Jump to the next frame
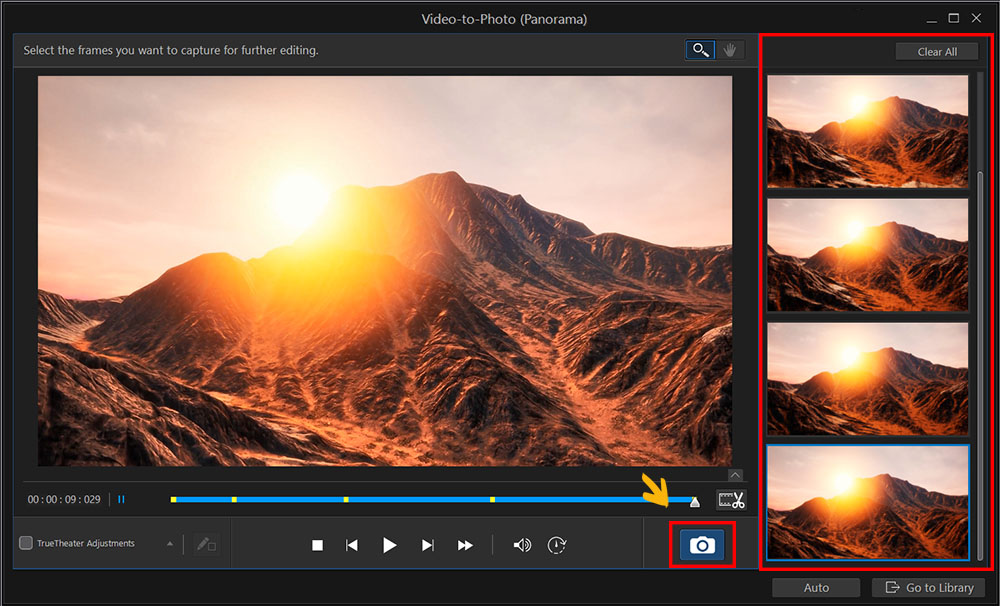 tap(427, 545)
